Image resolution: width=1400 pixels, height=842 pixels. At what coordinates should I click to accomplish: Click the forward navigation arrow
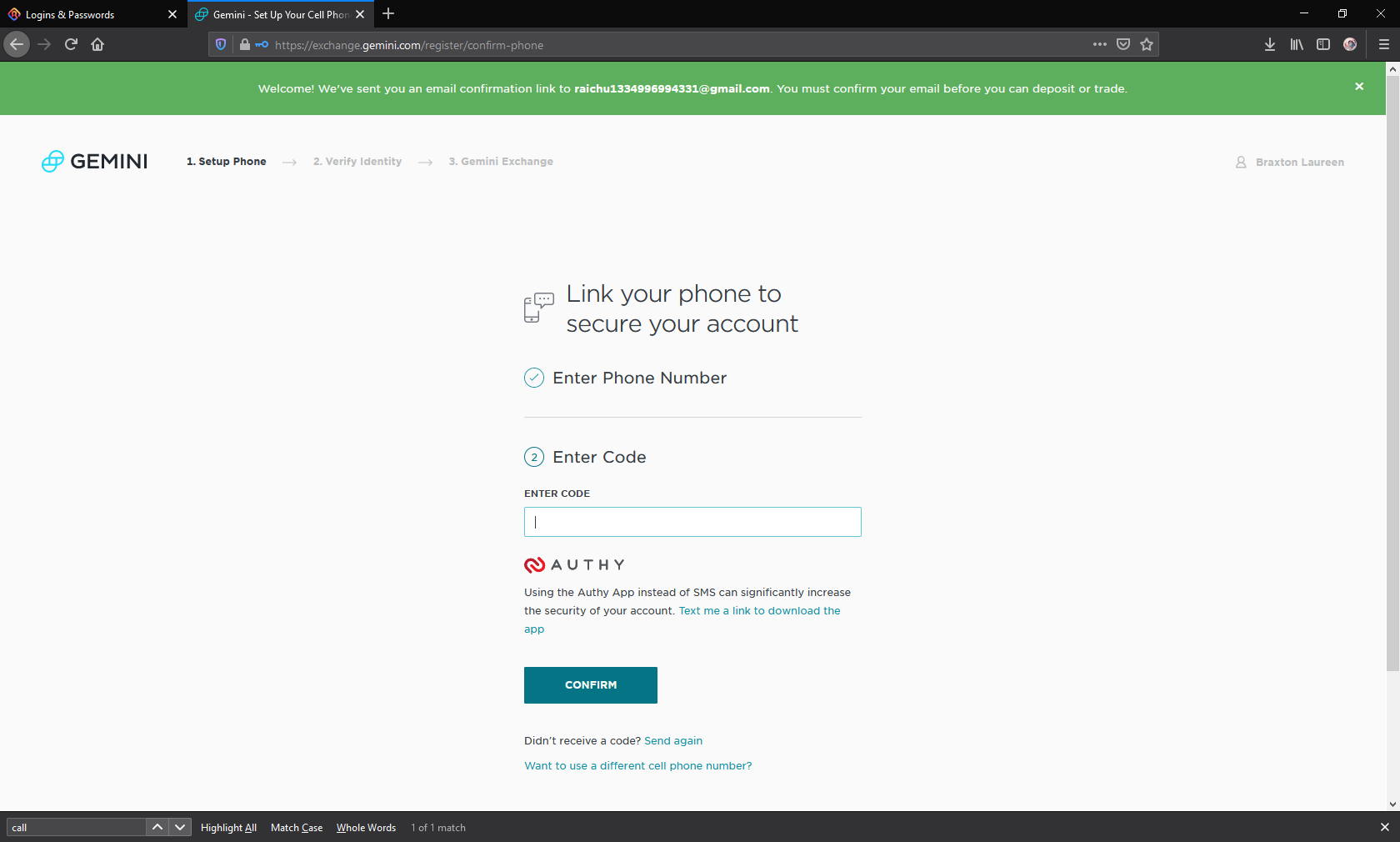pyautogui.click(x=44, y=44)
